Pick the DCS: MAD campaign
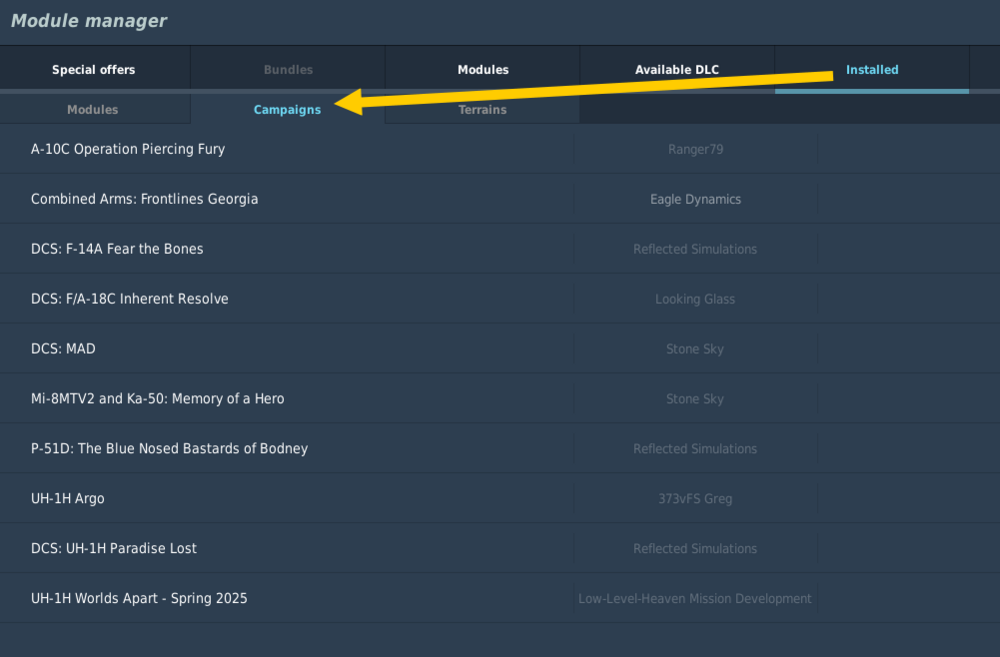The image size is (1000, 657). pyautogui.click(x=63, y=349)
